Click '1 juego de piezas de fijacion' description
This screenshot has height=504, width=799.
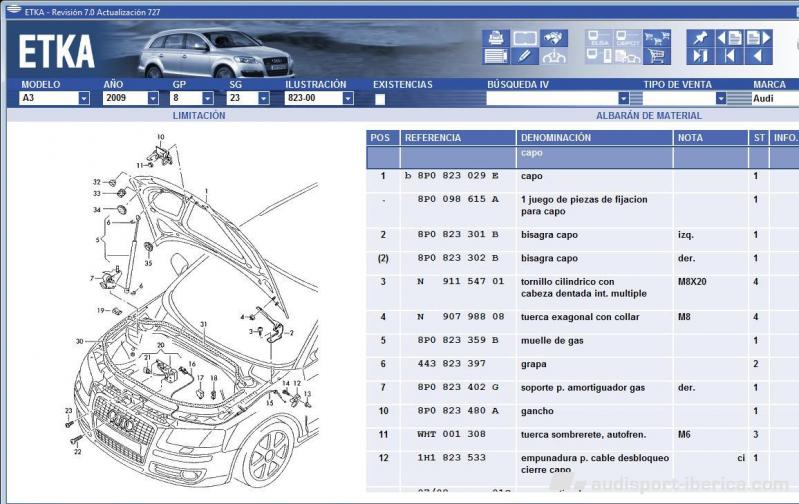[584, 199]
